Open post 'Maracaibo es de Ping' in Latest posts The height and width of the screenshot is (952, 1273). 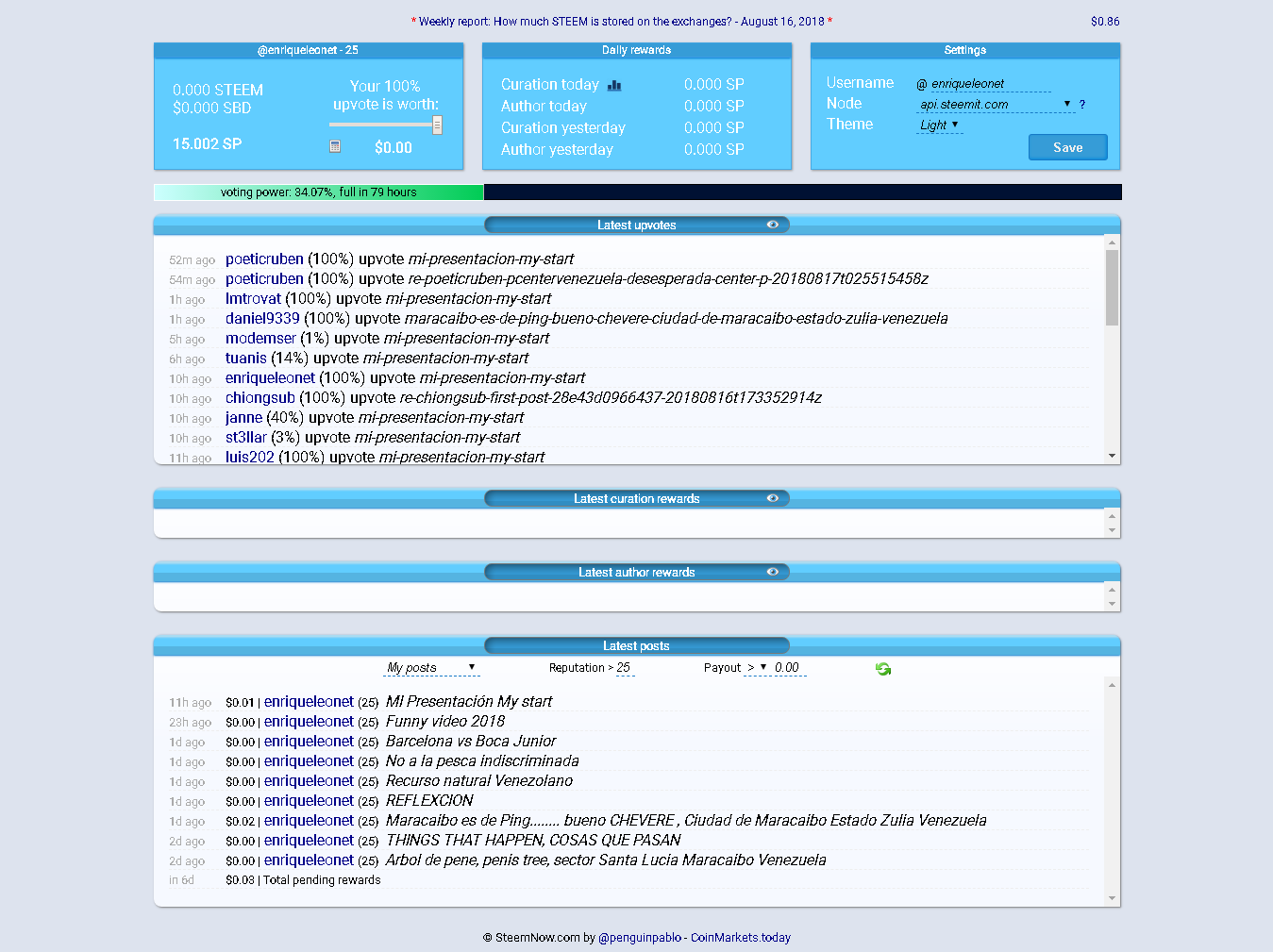[685, 820]
